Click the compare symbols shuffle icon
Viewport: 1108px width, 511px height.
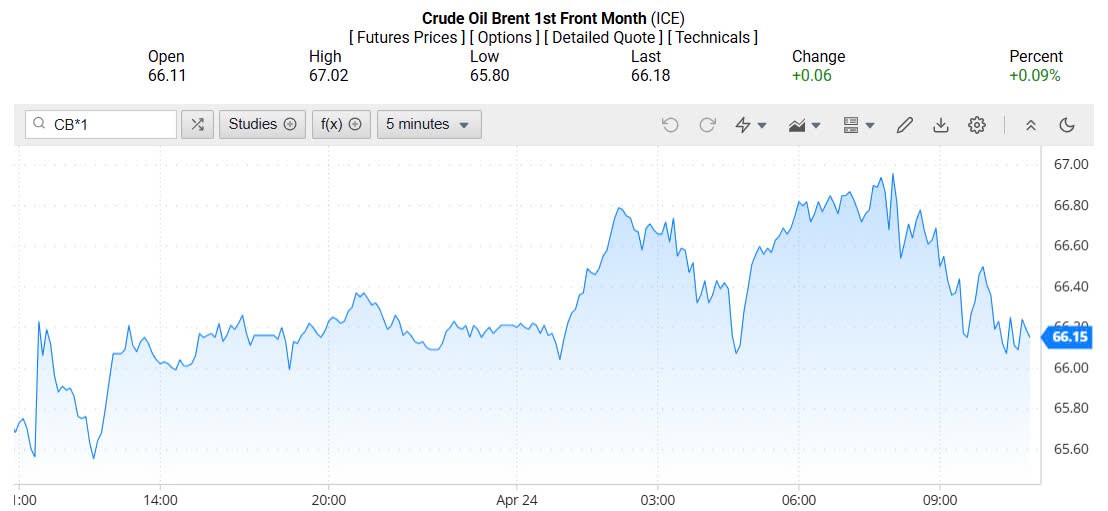point(197,124)
